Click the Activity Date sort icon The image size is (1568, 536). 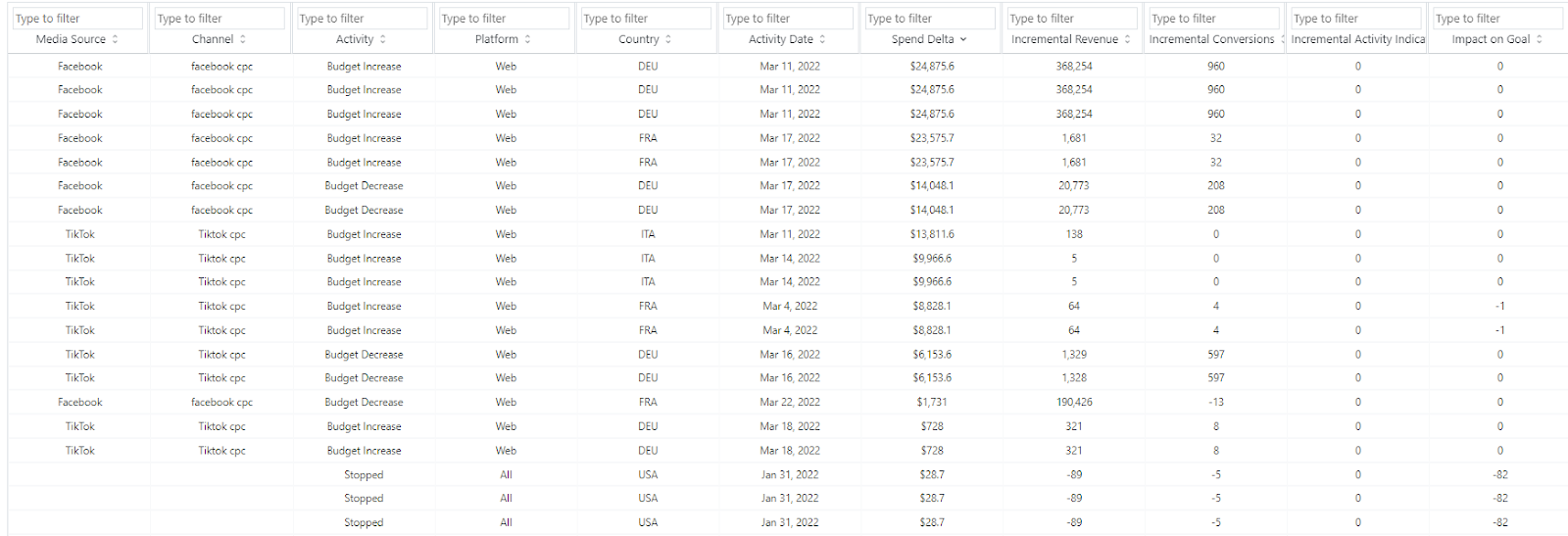point(823,39)
